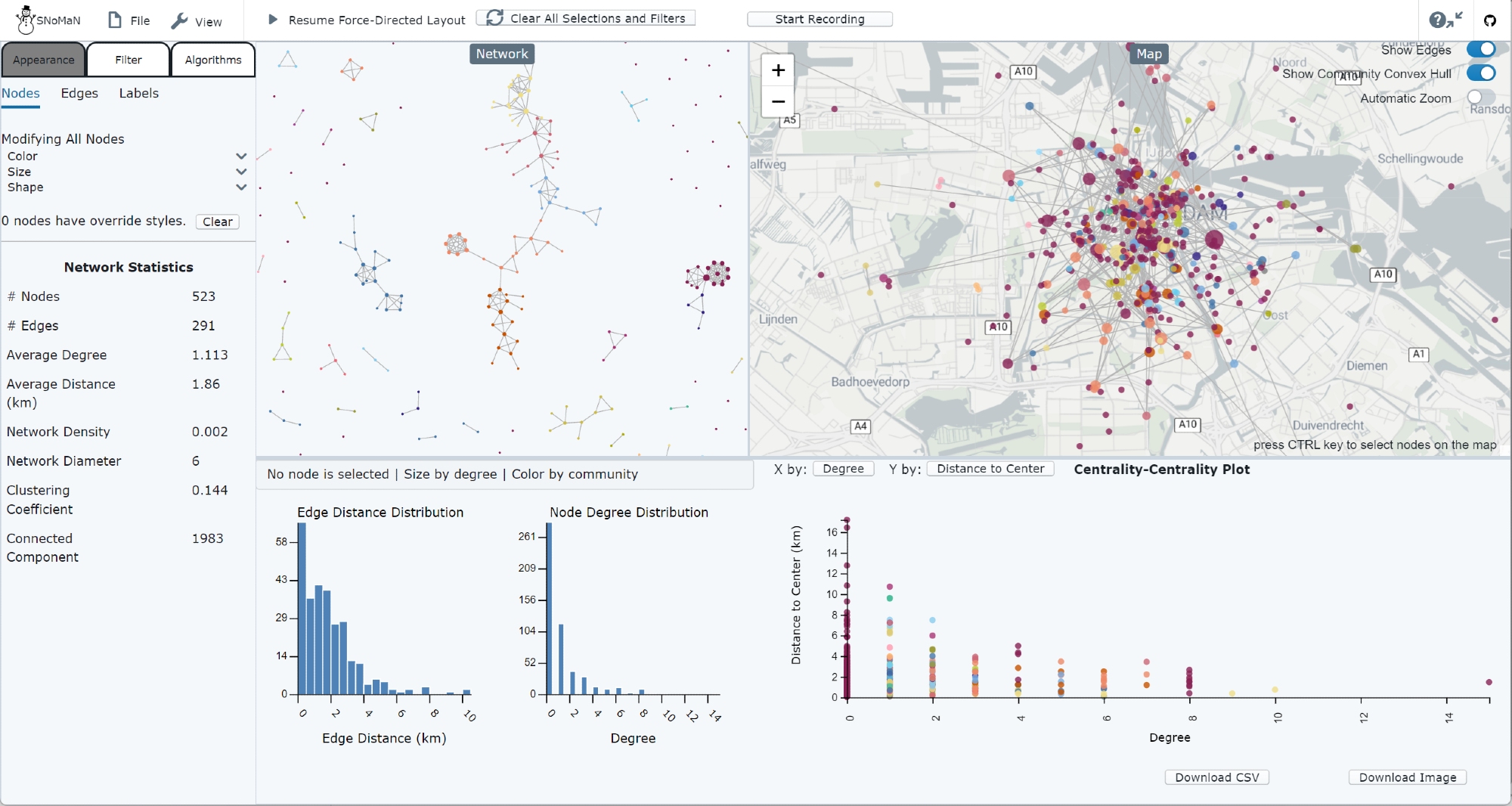Expand the Shape options chevron
This screenshot has width=1512, height=806.
pyautogui.click(x=241, y=188)
